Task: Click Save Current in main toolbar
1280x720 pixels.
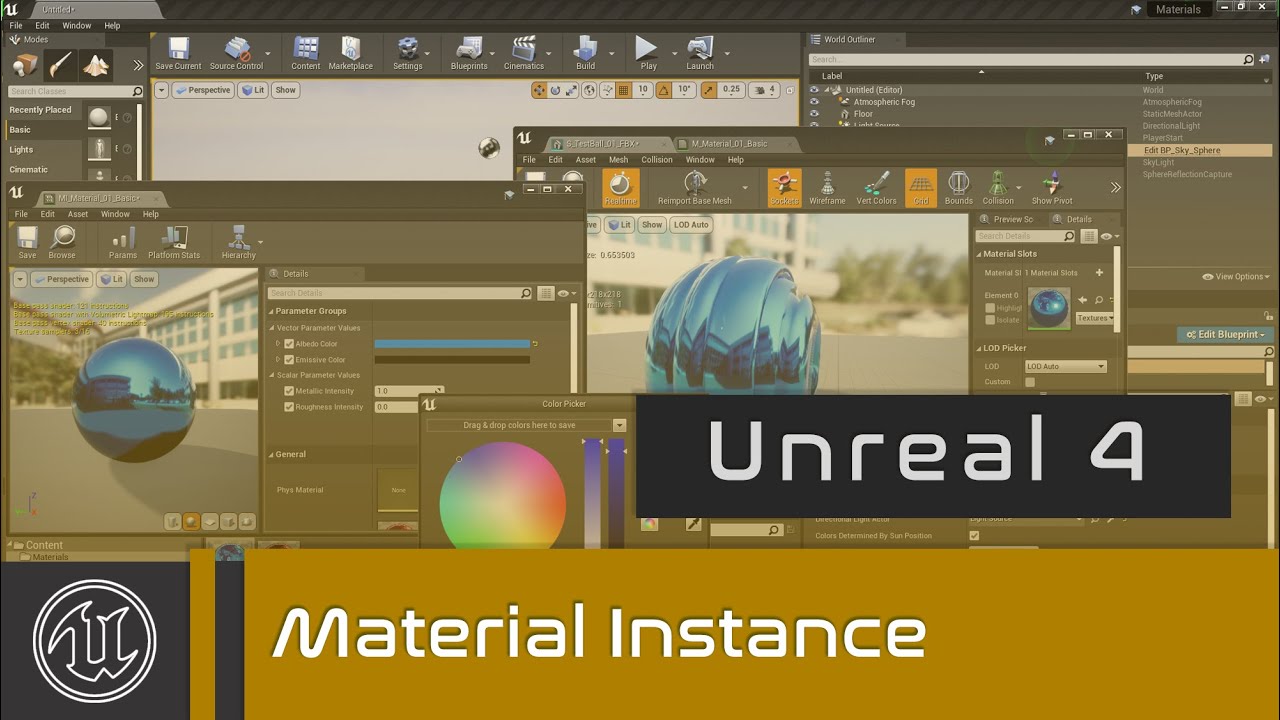Action: coord(178,54)
